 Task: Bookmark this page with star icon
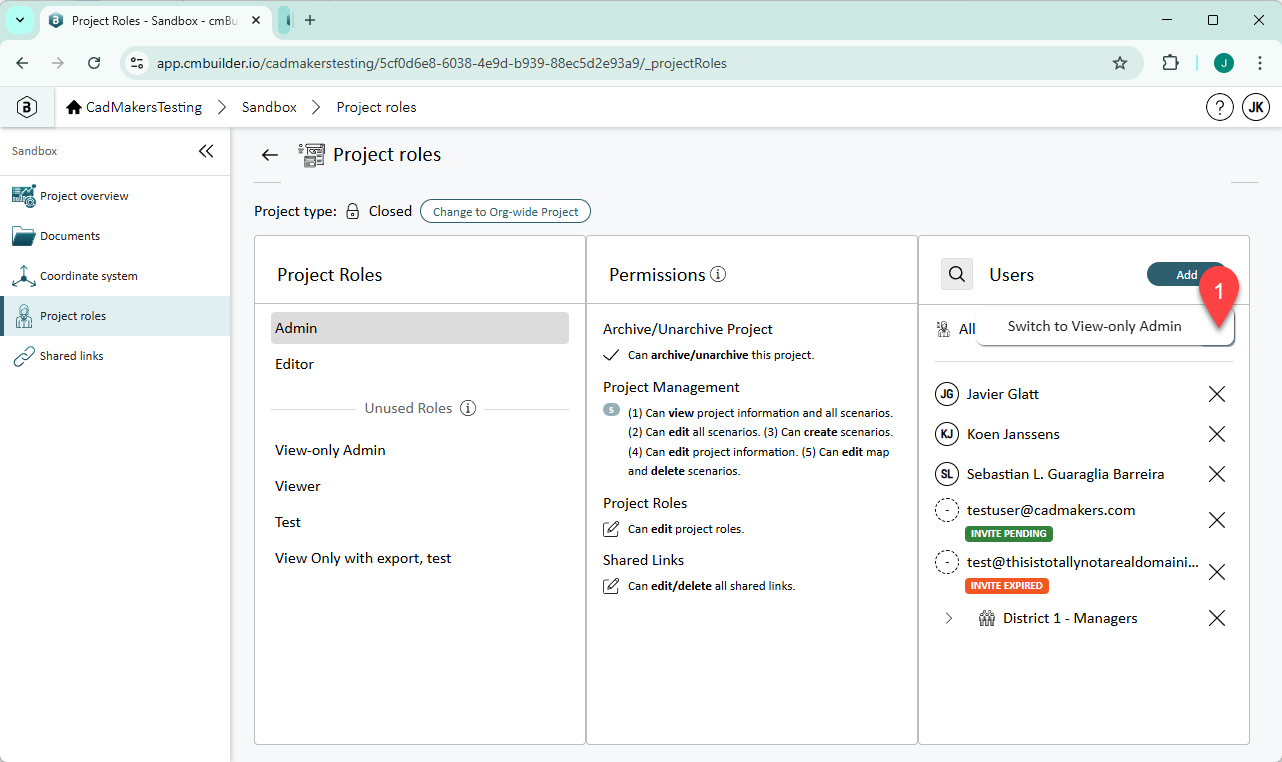(1120, 63)
